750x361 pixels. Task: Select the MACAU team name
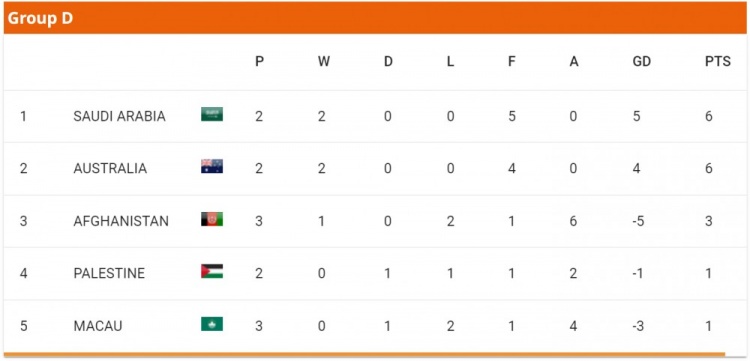98,326
